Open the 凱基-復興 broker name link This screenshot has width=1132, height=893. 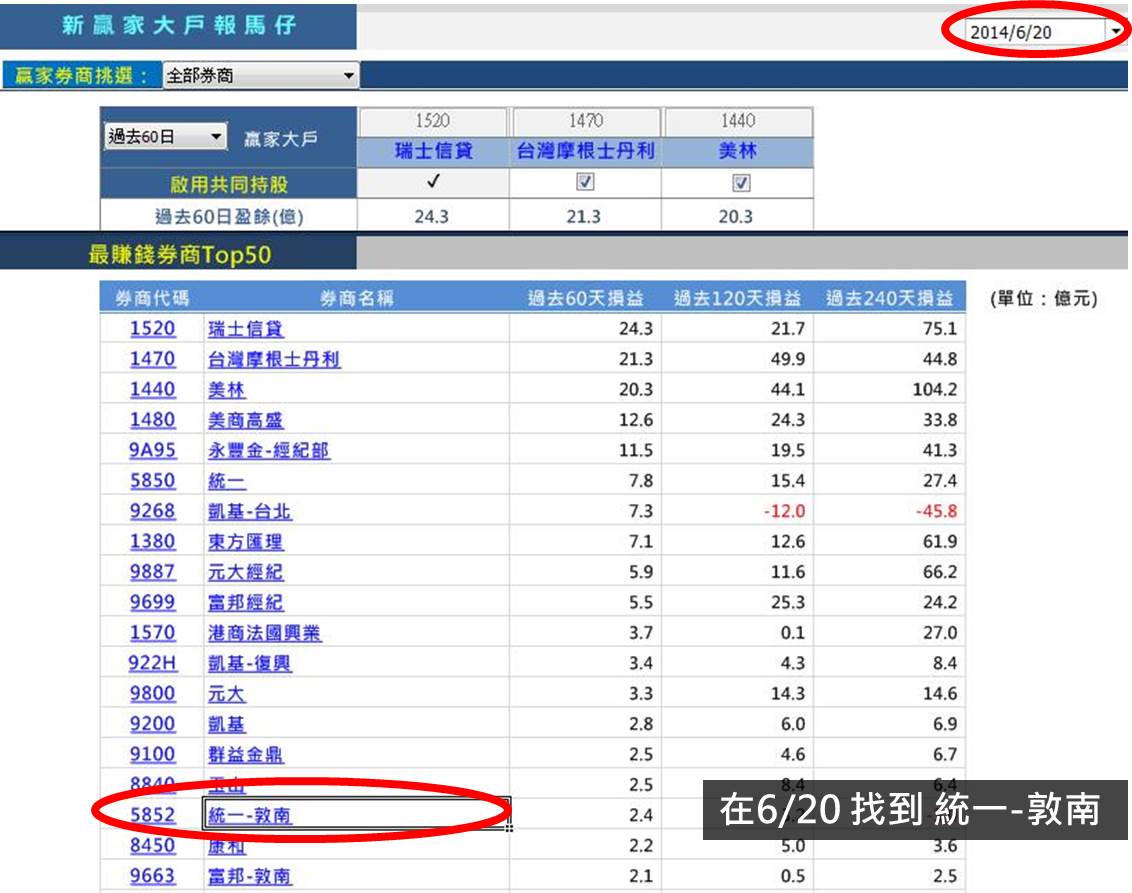tap(250, 663)
